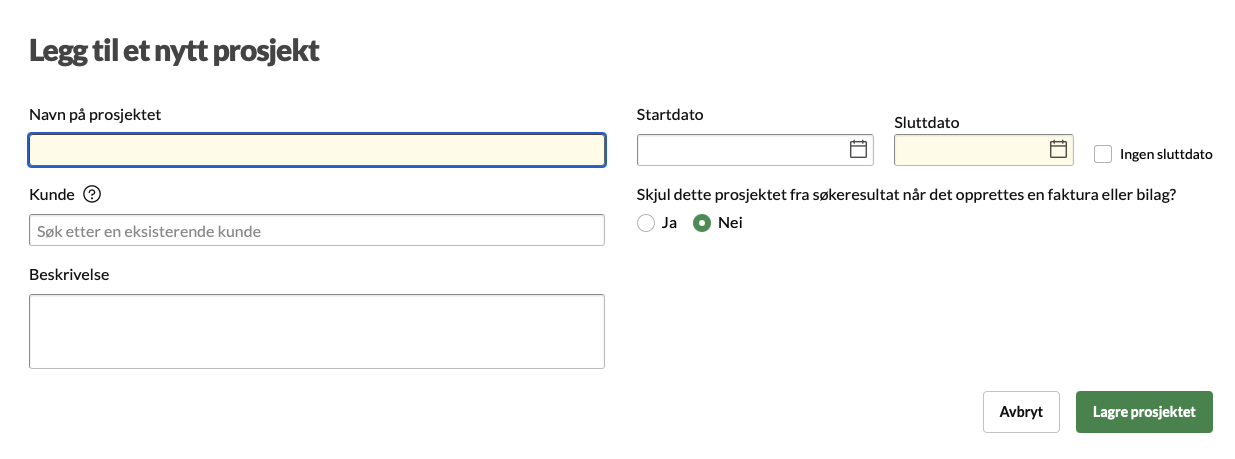The image size is (1235, 459).
Task: Click the Ingen sluttdato label text
Action: (1166, 154)
